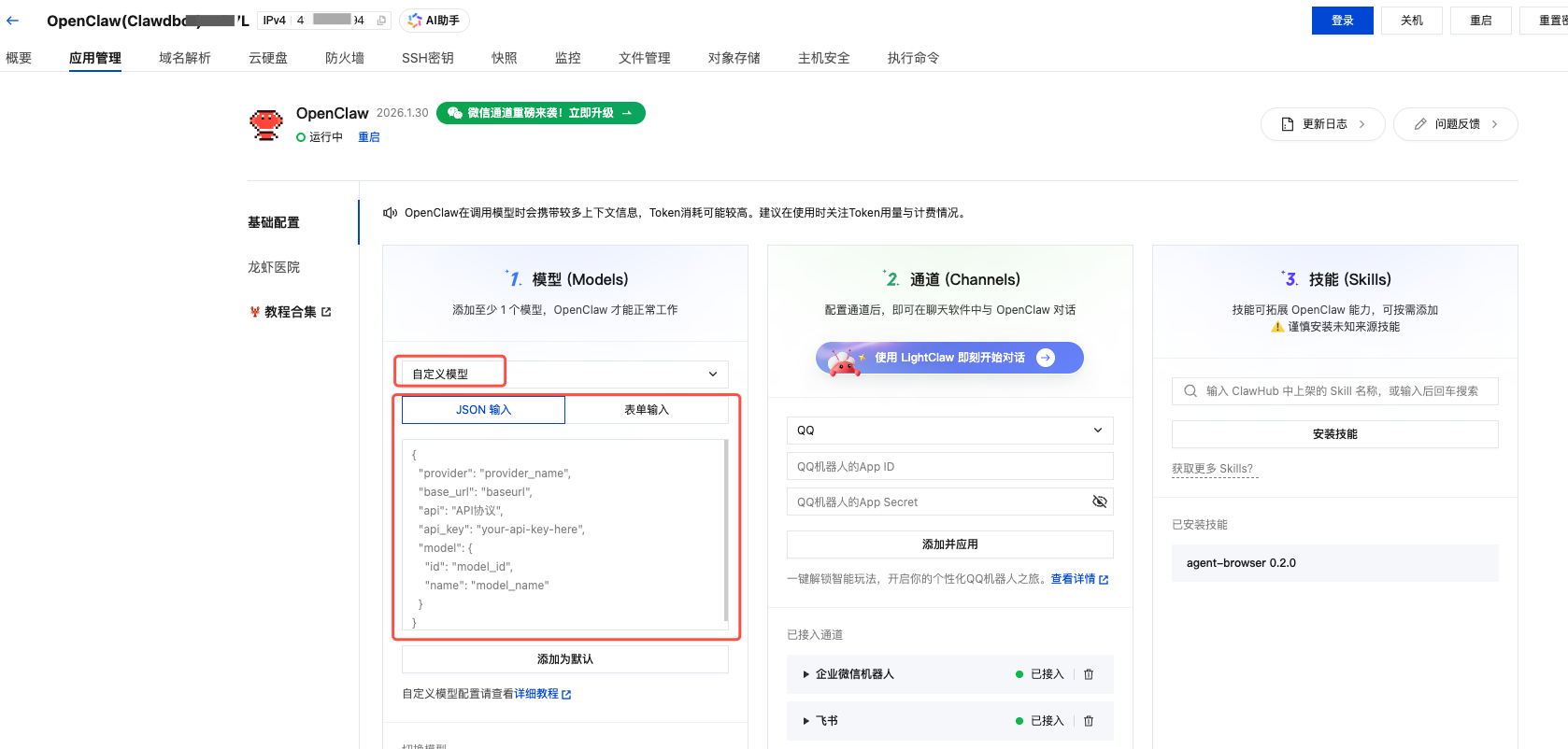Select the 防火墙 tab

point(345,58)
